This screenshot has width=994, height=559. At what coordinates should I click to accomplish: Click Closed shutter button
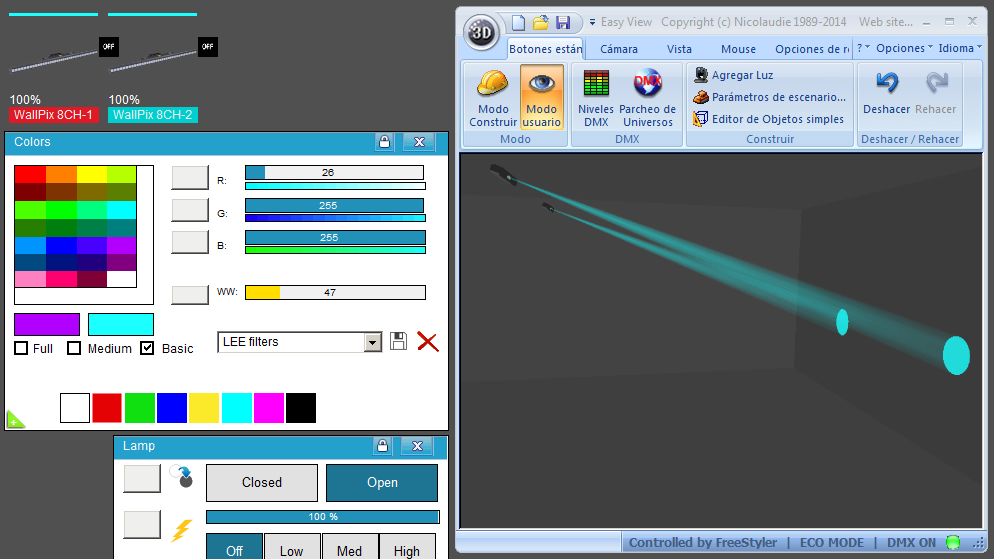(262, 483)
